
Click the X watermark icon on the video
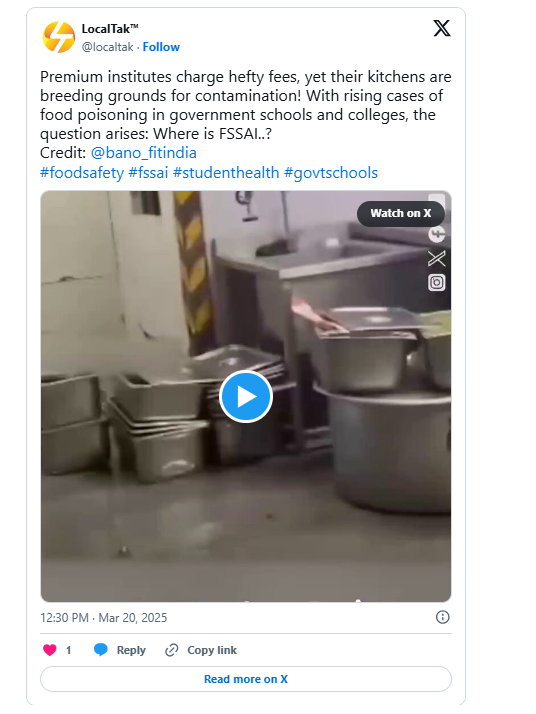pos(436,259)
